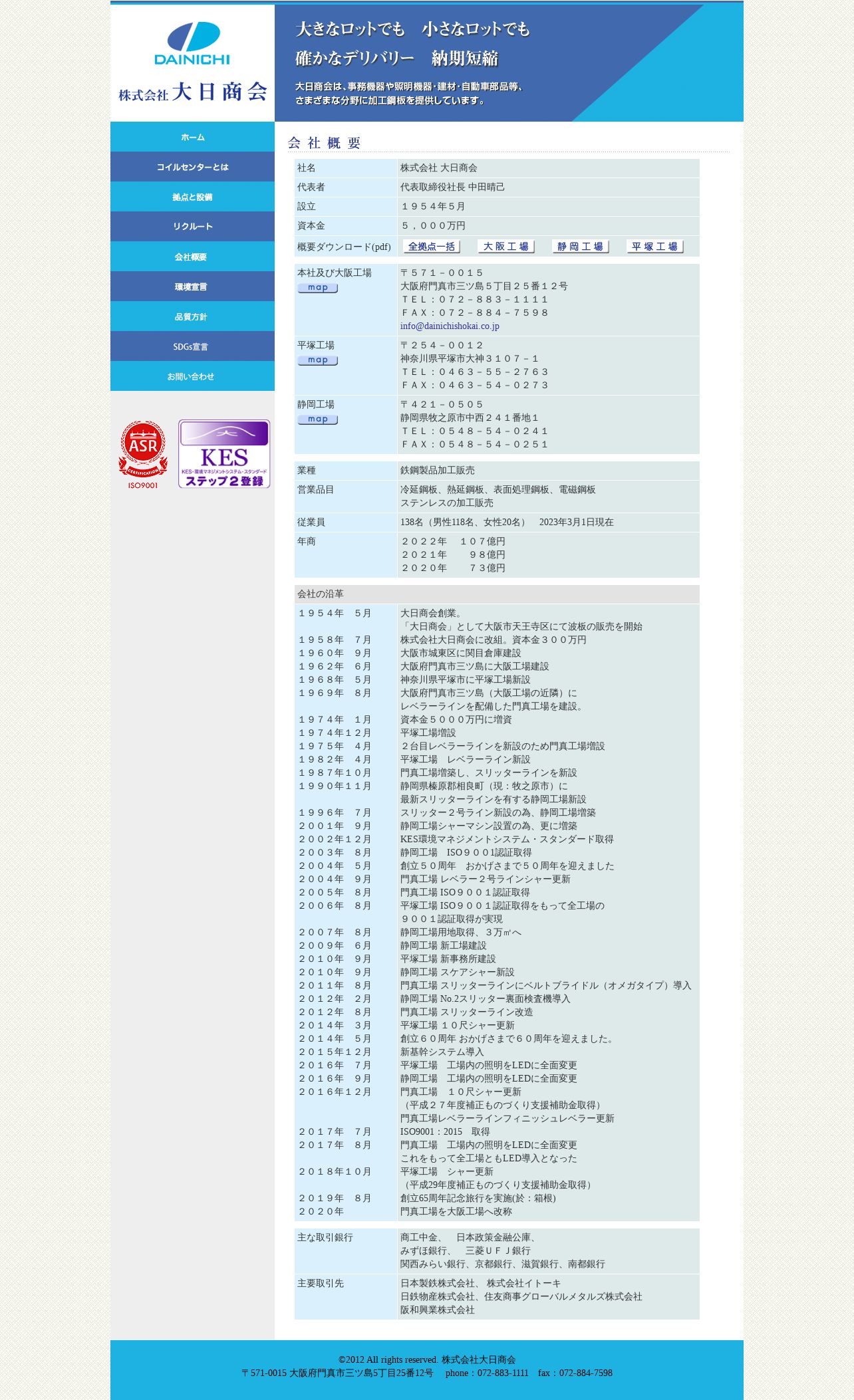
Task: Click the 新基幹システム導入 history entry
Action: pyautogui.click(x=442, y=1052)
